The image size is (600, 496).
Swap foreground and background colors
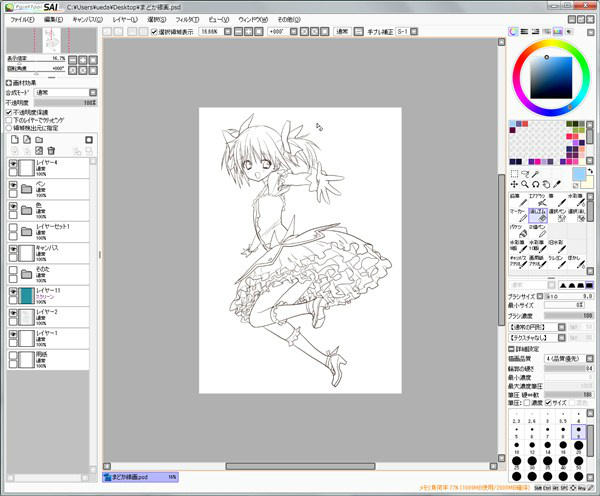click(590, 171)
